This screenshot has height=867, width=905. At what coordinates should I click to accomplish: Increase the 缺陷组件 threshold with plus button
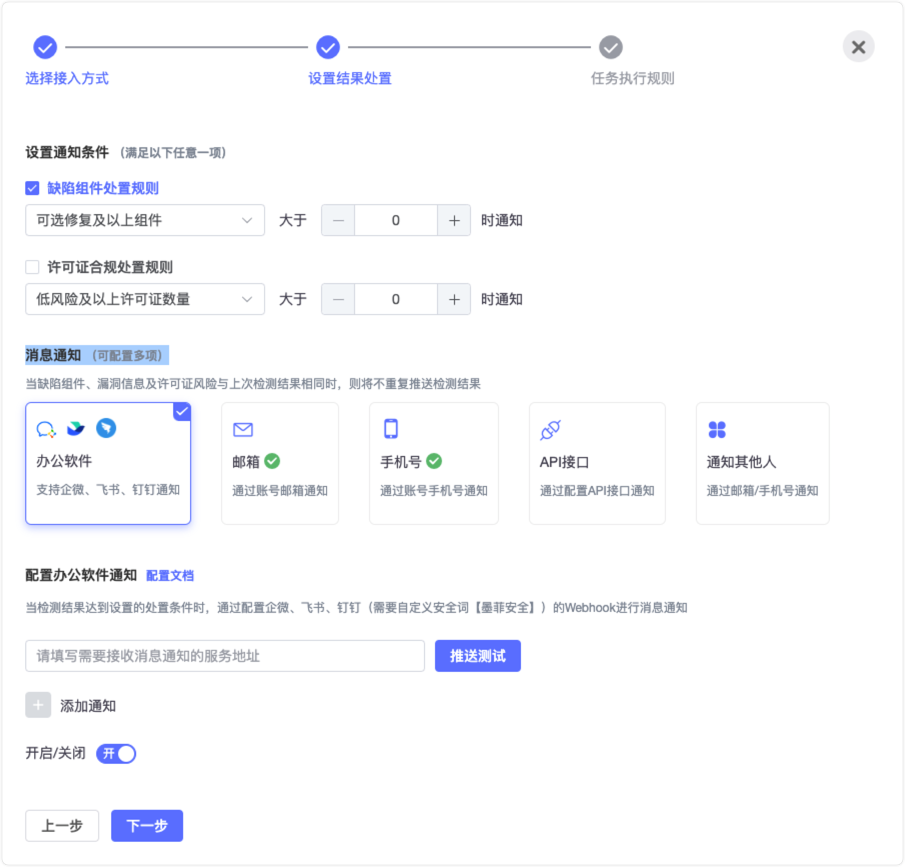point(454,220)
